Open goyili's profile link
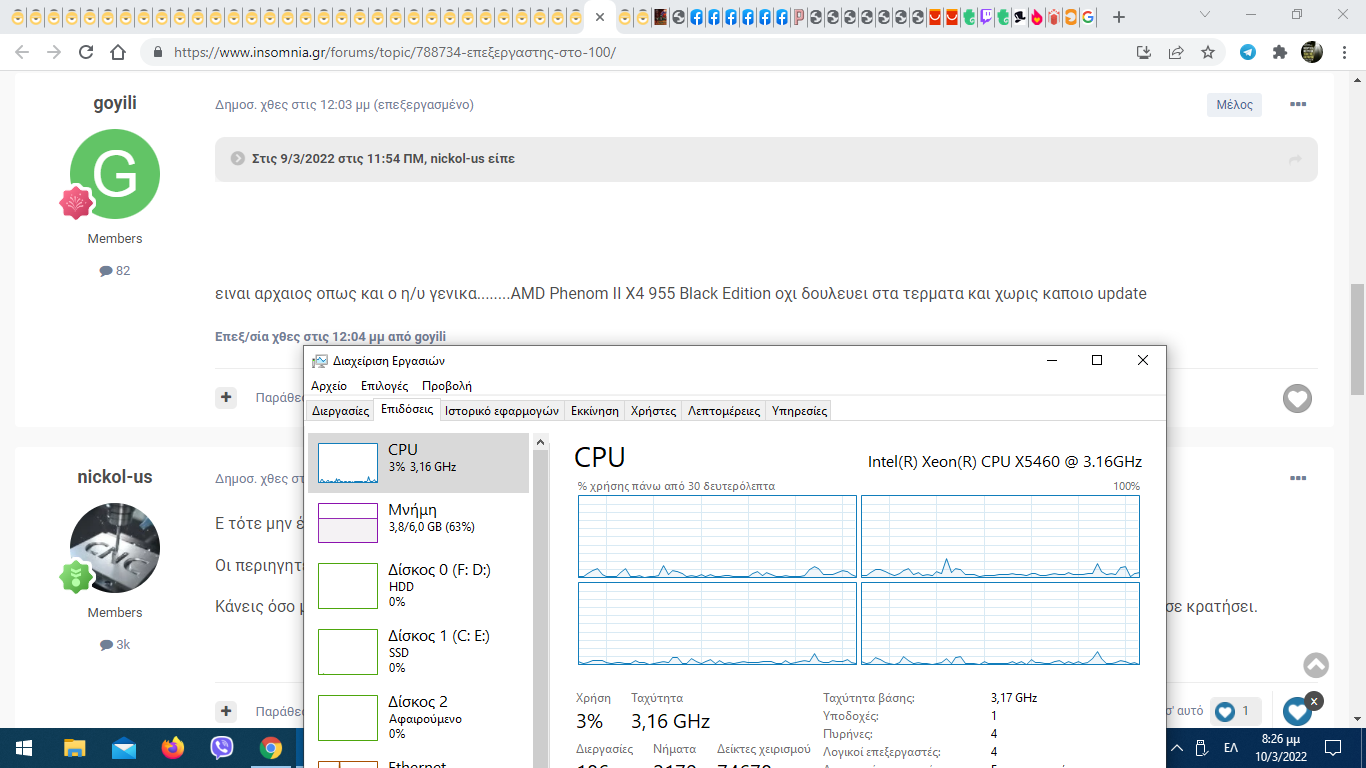The height and width of the screenshot is (768, 1366). 115,103
